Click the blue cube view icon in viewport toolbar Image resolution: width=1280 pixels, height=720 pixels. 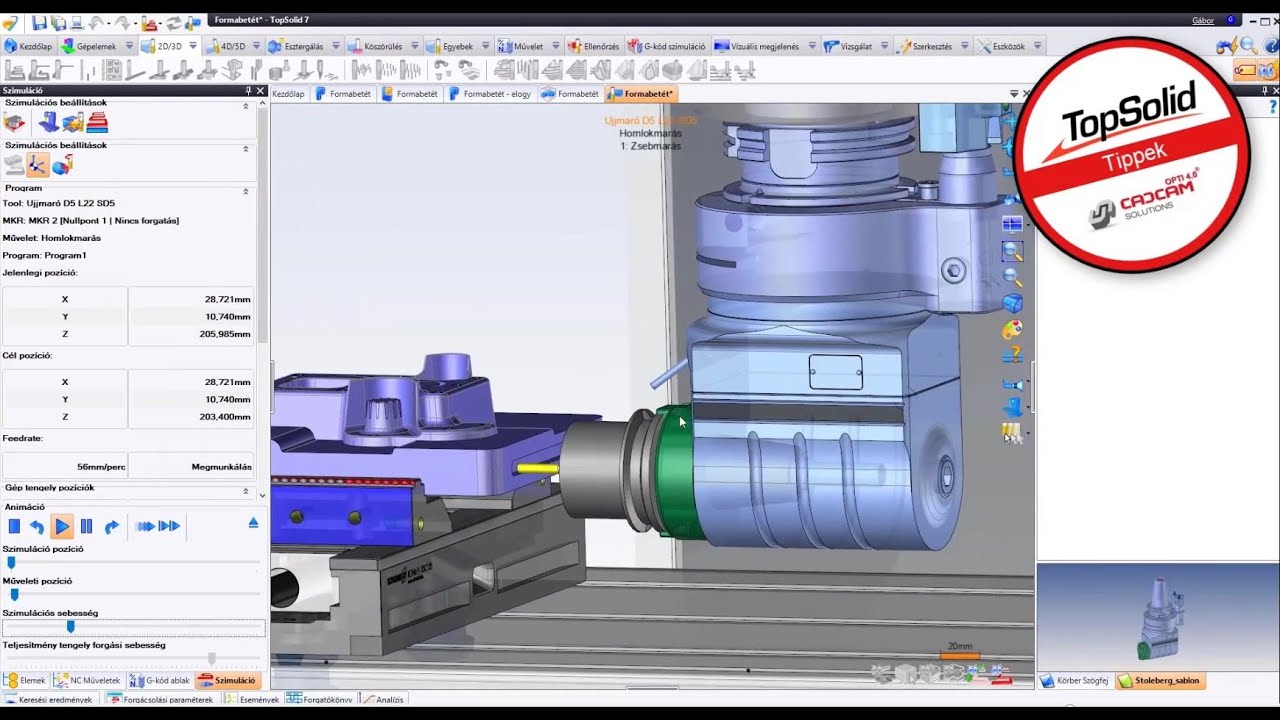(x=1012, y=303)
